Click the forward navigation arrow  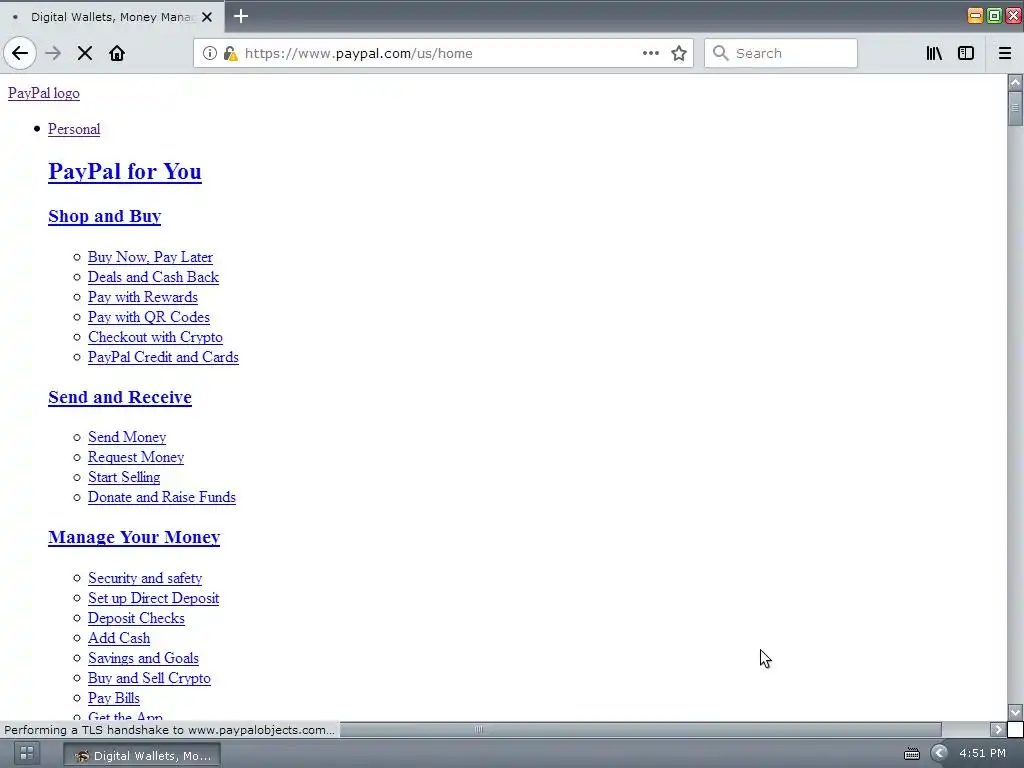(53, 54)
